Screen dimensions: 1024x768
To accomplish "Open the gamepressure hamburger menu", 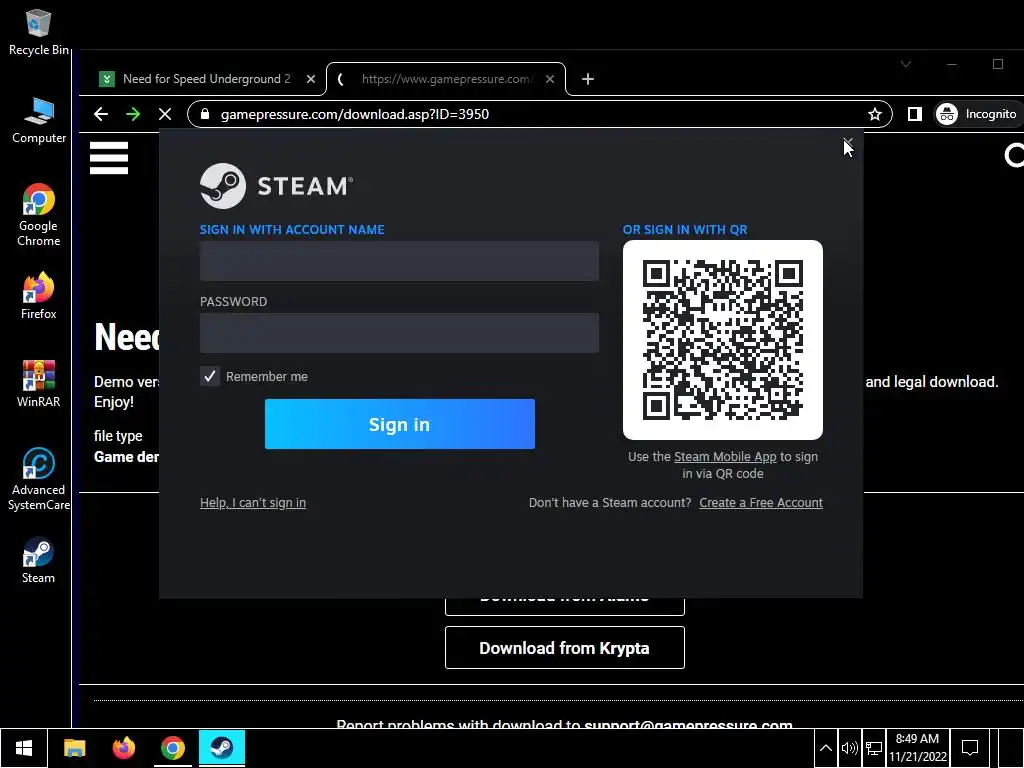I will (109, 158).
